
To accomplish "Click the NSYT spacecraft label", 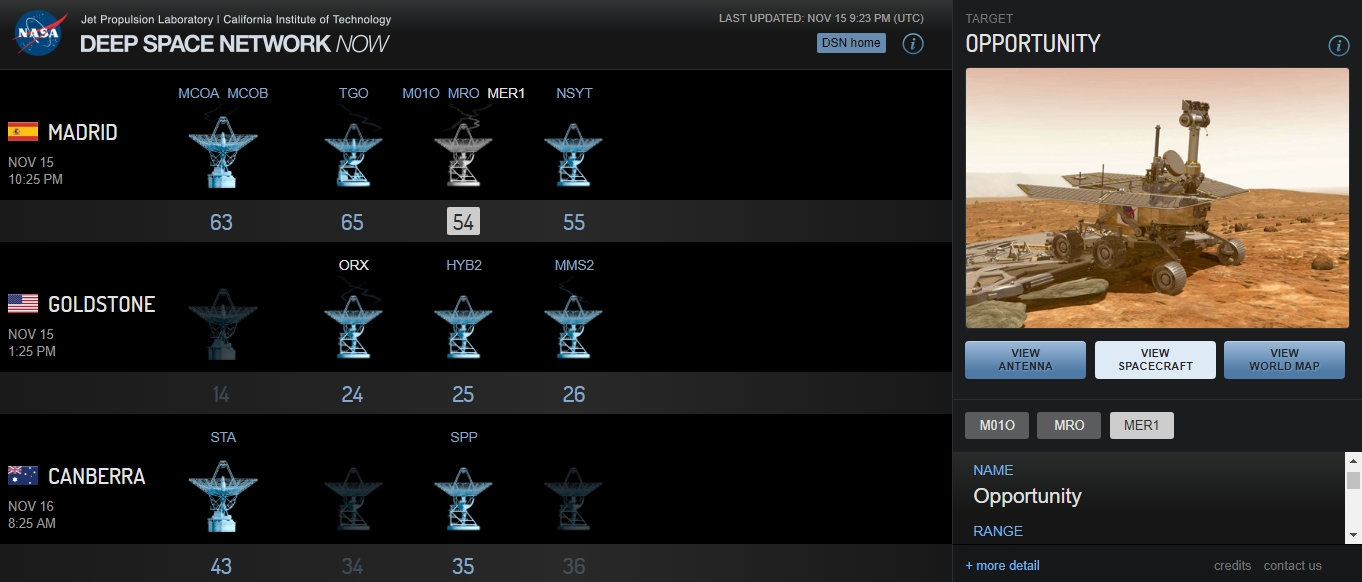I will [x=574, y=93].
